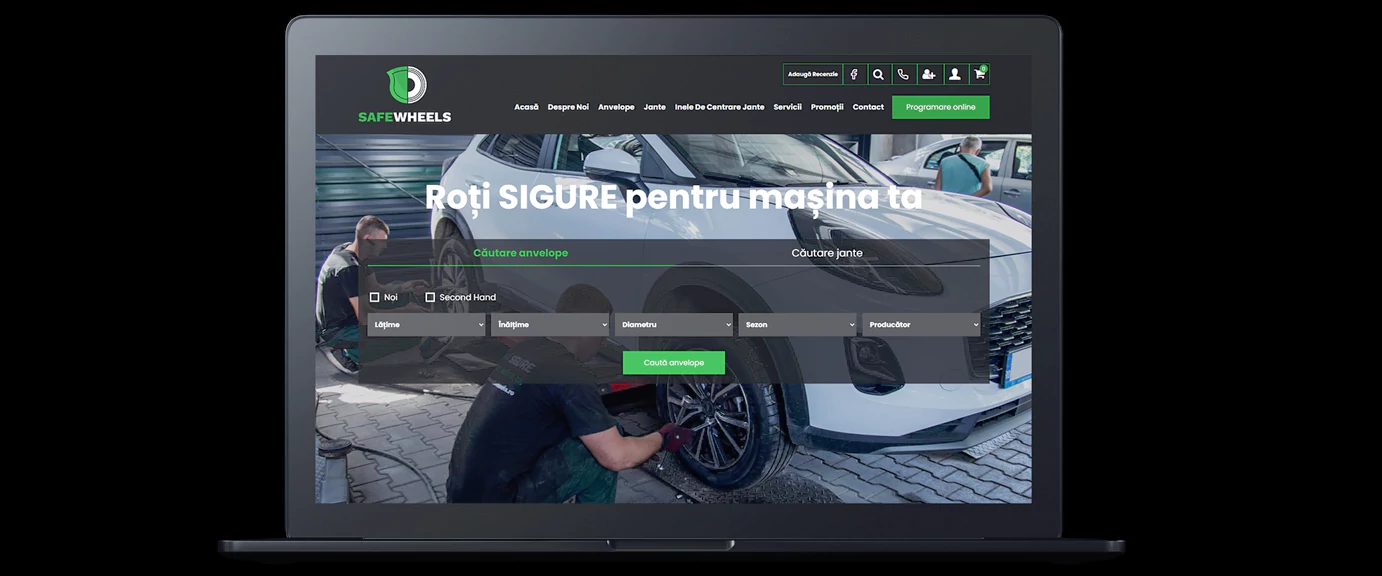Open the Facebook page icon
Viewport: 1382px width, 576px height.
(854, 74)
